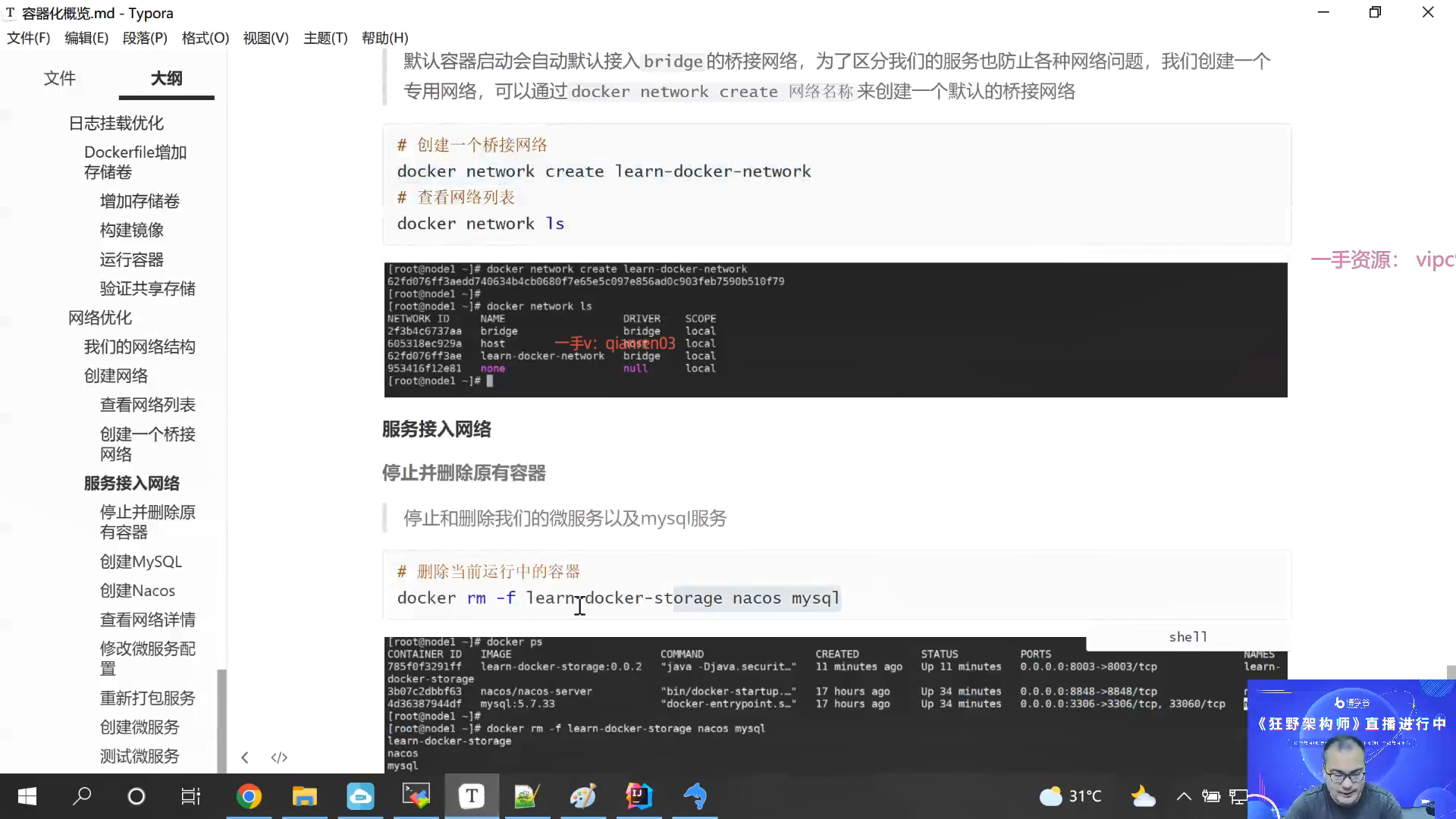Open File Explorer in taskbar

click(x=305, y=796)
